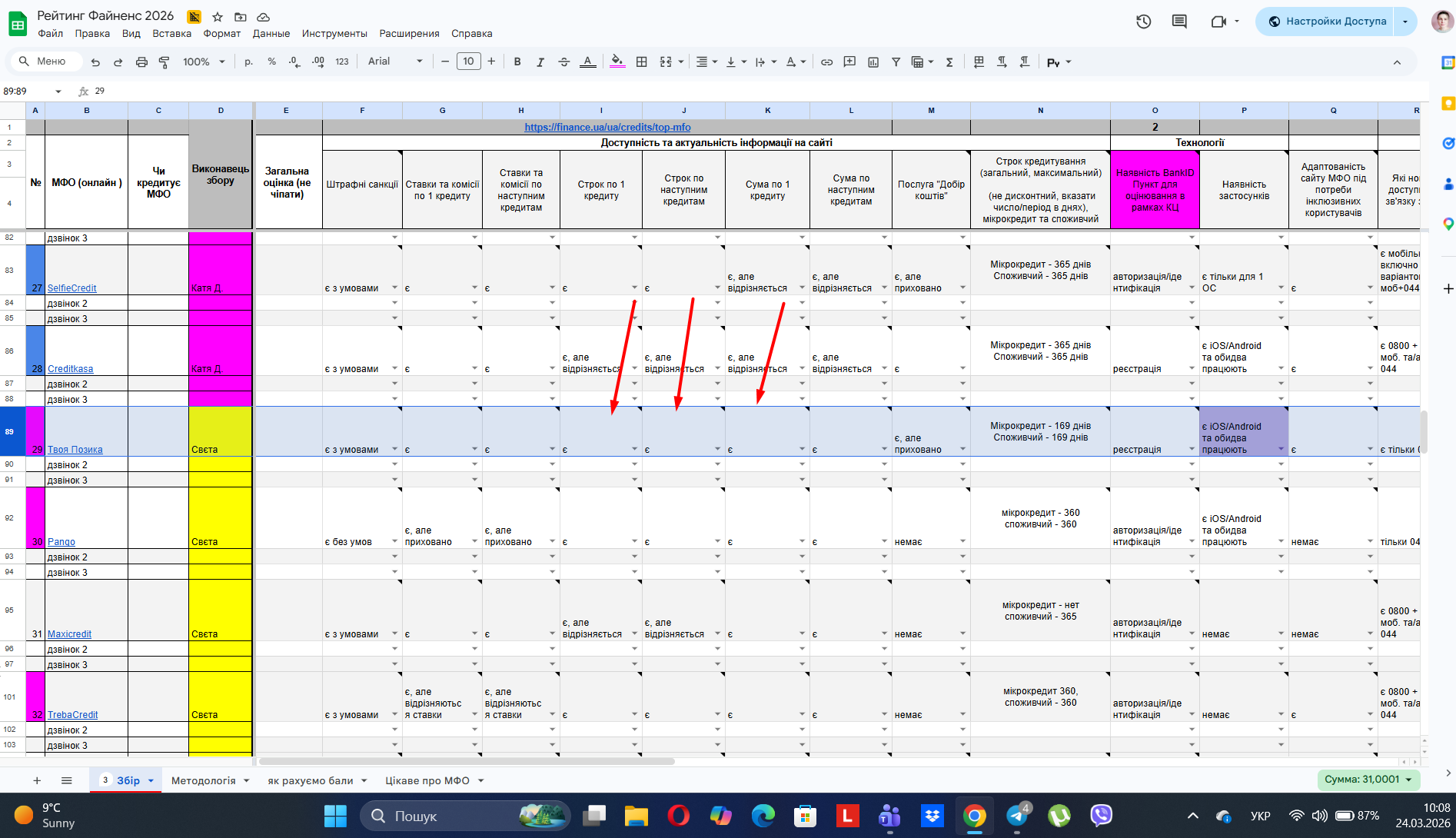1456x838 pixels.
Task: Move document to a folder
Action: click(x=241, y=17)
